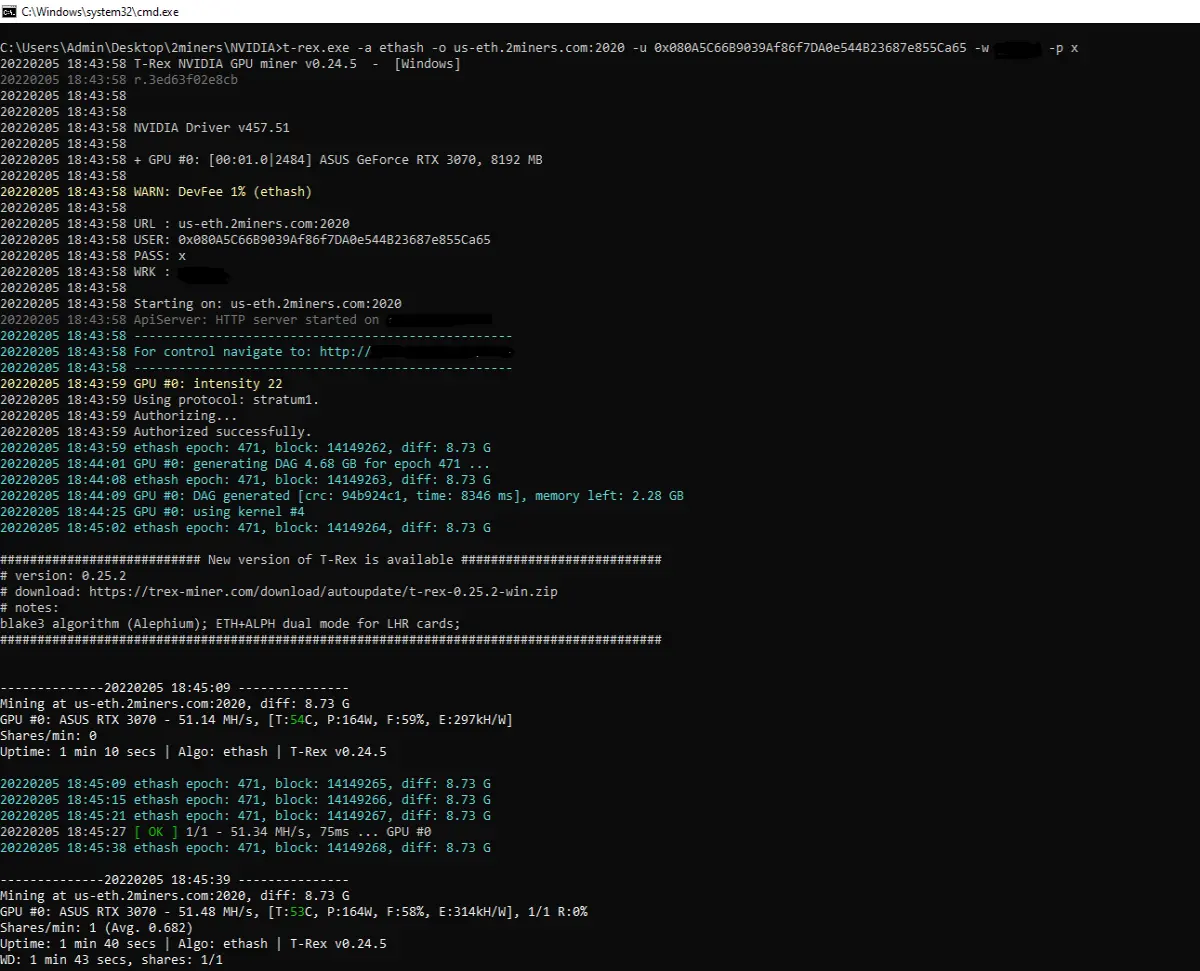
Task: Click the 'URL : us-eth.2miners.com:2020' line
Action: 175,224
